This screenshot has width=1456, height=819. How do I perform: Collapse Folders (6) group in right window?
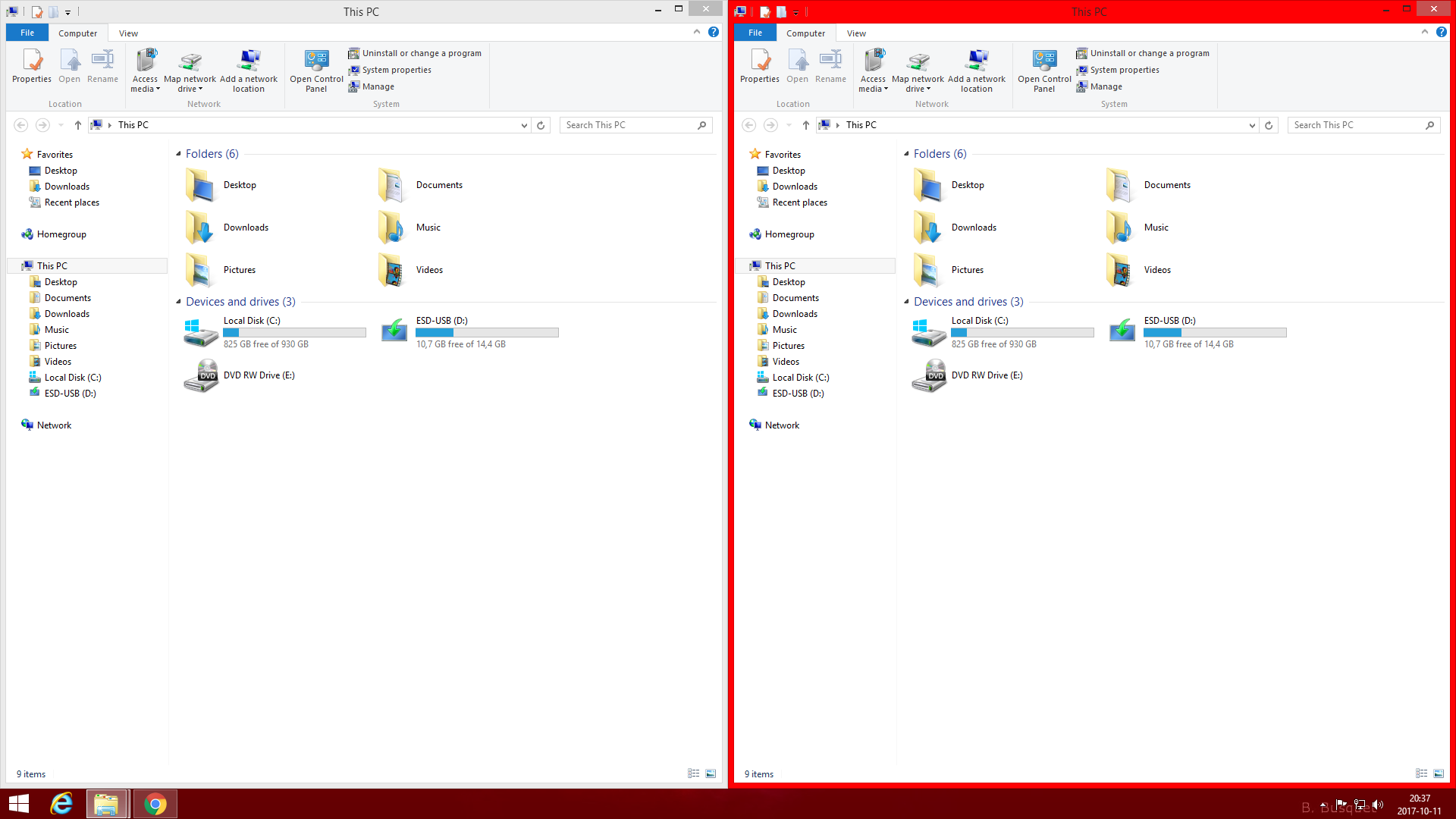pyautogui.click(x=906, y=154)
